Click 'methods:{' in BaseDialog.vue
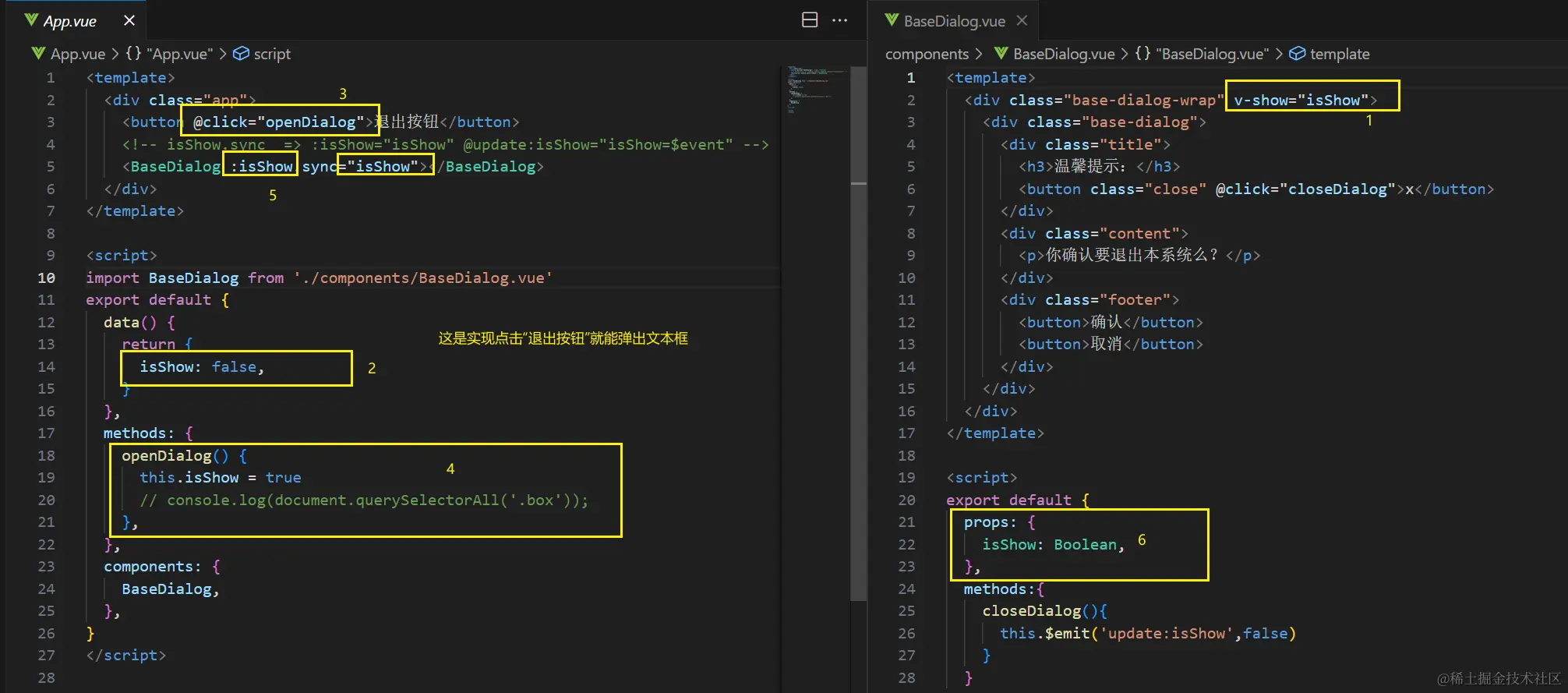This screenshot has width=1568, height=693. (1005, 589)
